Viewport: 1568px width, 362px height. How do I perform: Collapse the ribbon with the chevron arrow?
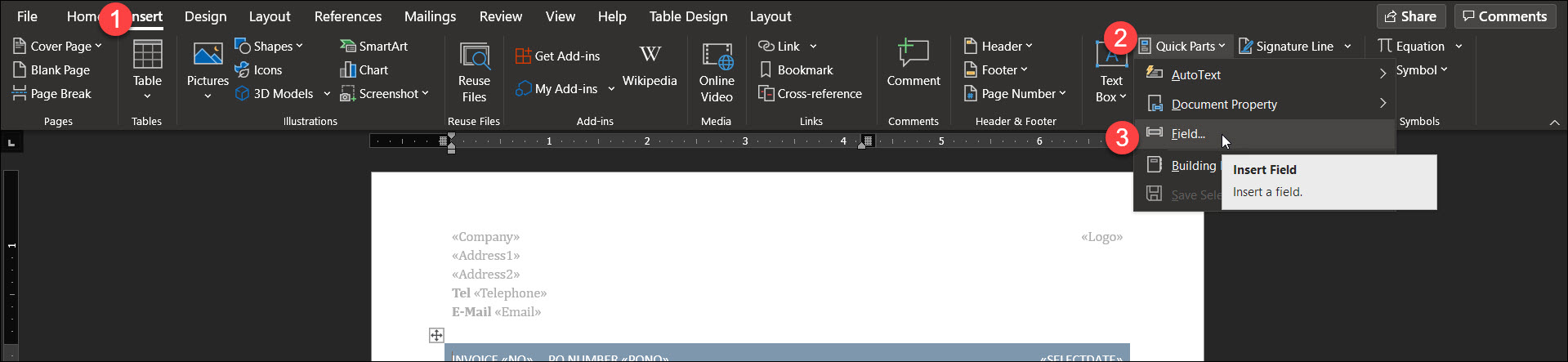coord(1554,122)
